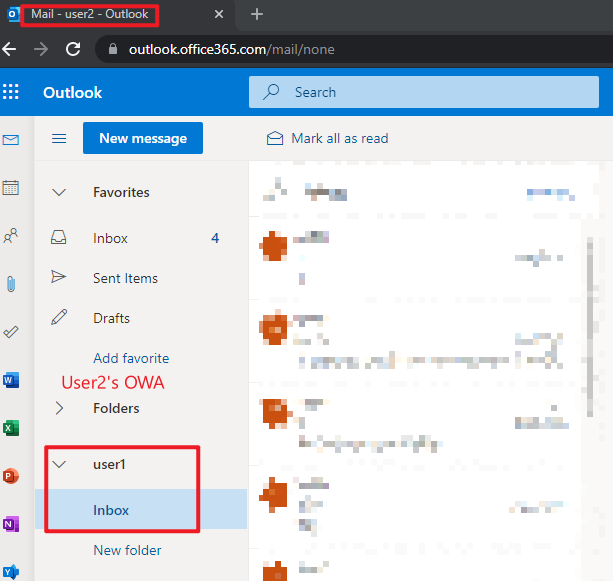Click the search magnifier icon
This screenshot has width=613, height=581.
tap(271, 92)
